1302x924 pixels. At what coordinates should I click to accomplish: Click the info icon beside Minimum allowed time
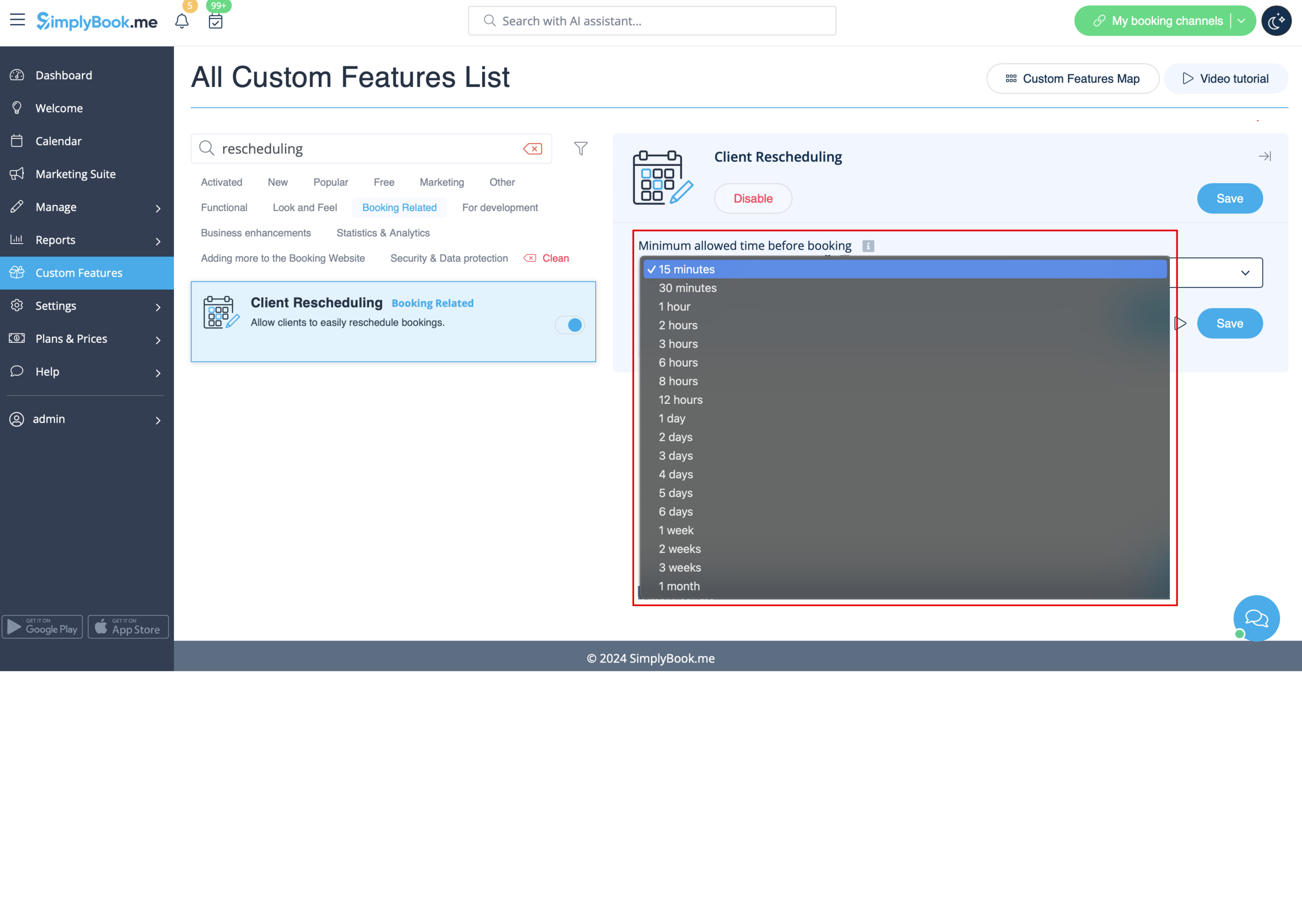click(x=868, y=246)
